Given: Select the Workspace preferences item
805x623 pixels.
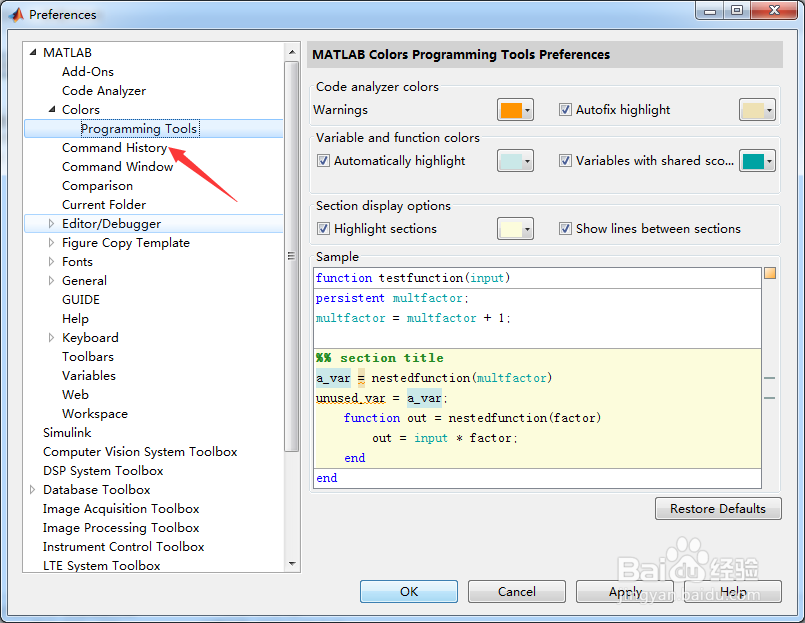Looking at the screenshot, I should 95,413.
